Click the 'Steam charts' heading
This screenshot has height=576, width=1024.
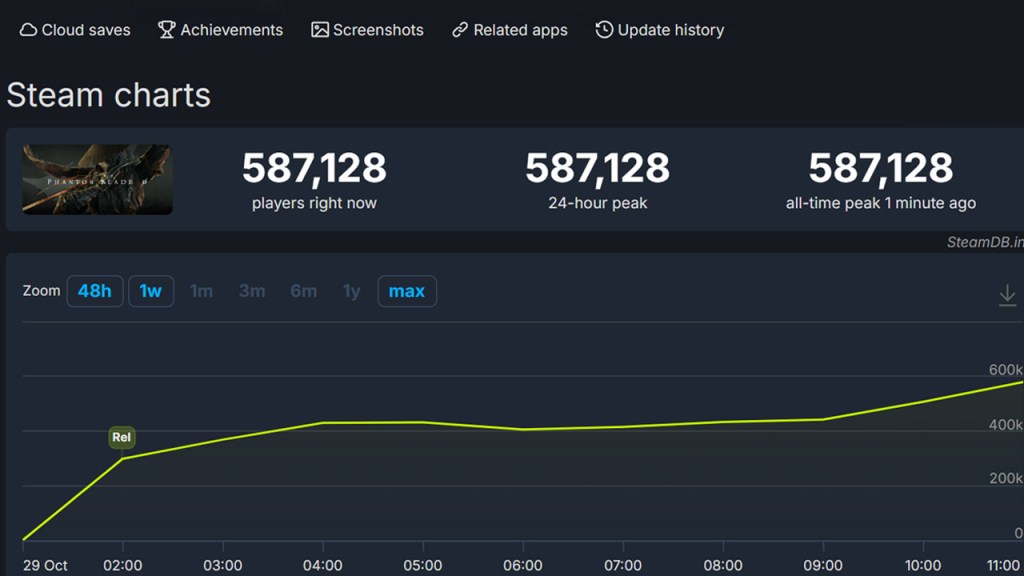(108, 95)
